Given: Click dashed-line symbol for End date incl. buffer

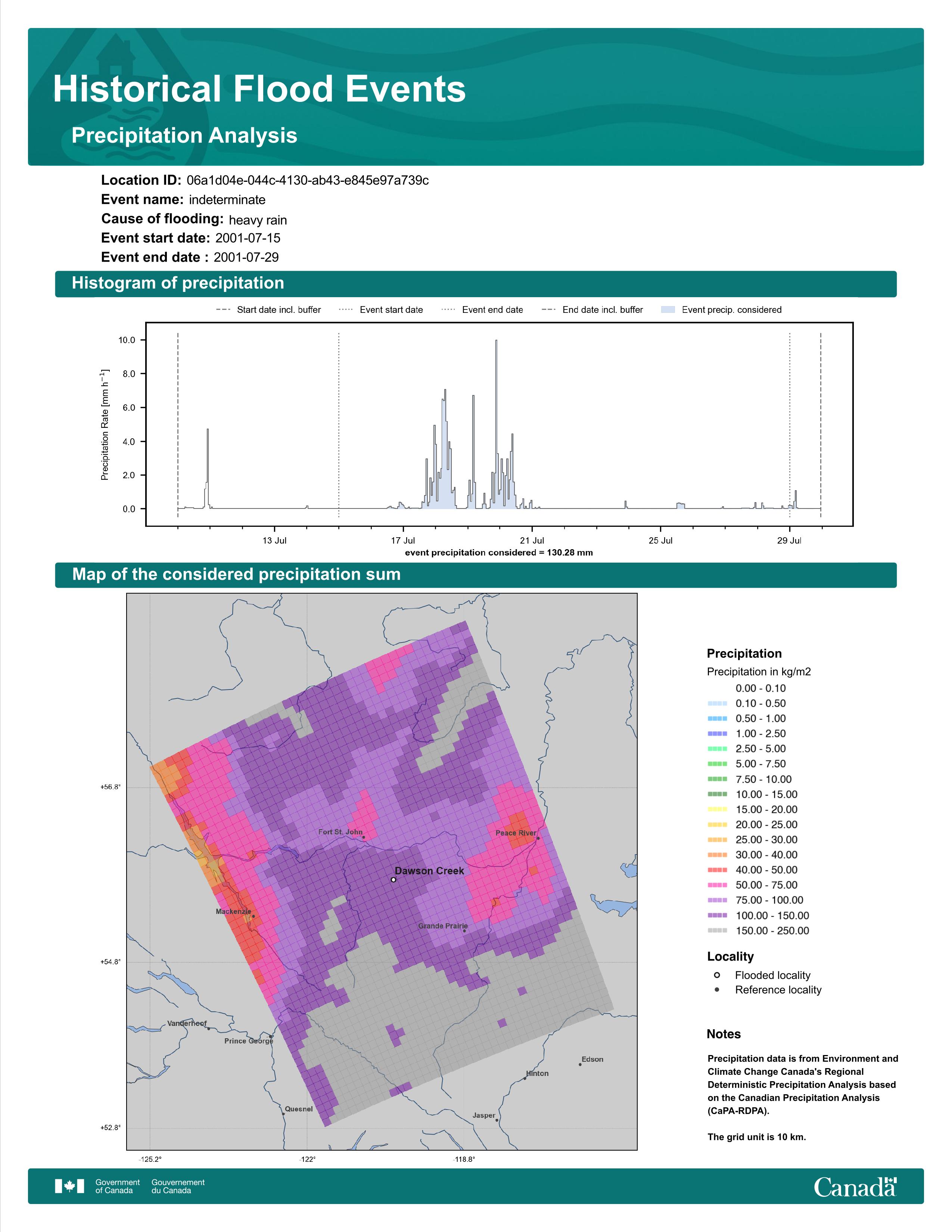Looking at the screenshot, I should [549, 310].
